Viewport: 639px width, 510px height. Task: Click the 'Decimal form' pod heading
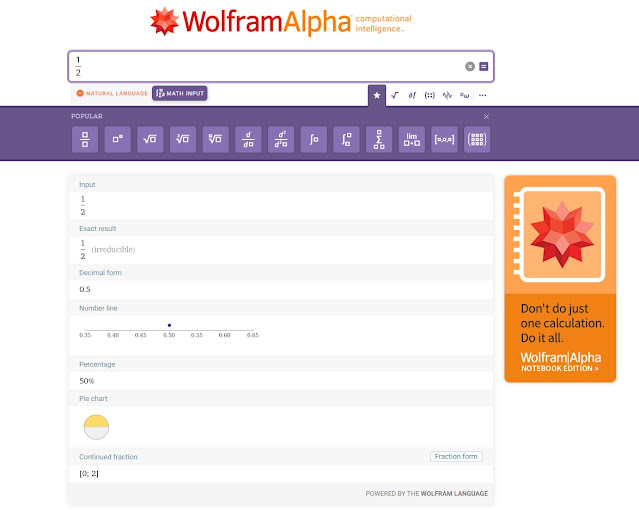(100, 273)
